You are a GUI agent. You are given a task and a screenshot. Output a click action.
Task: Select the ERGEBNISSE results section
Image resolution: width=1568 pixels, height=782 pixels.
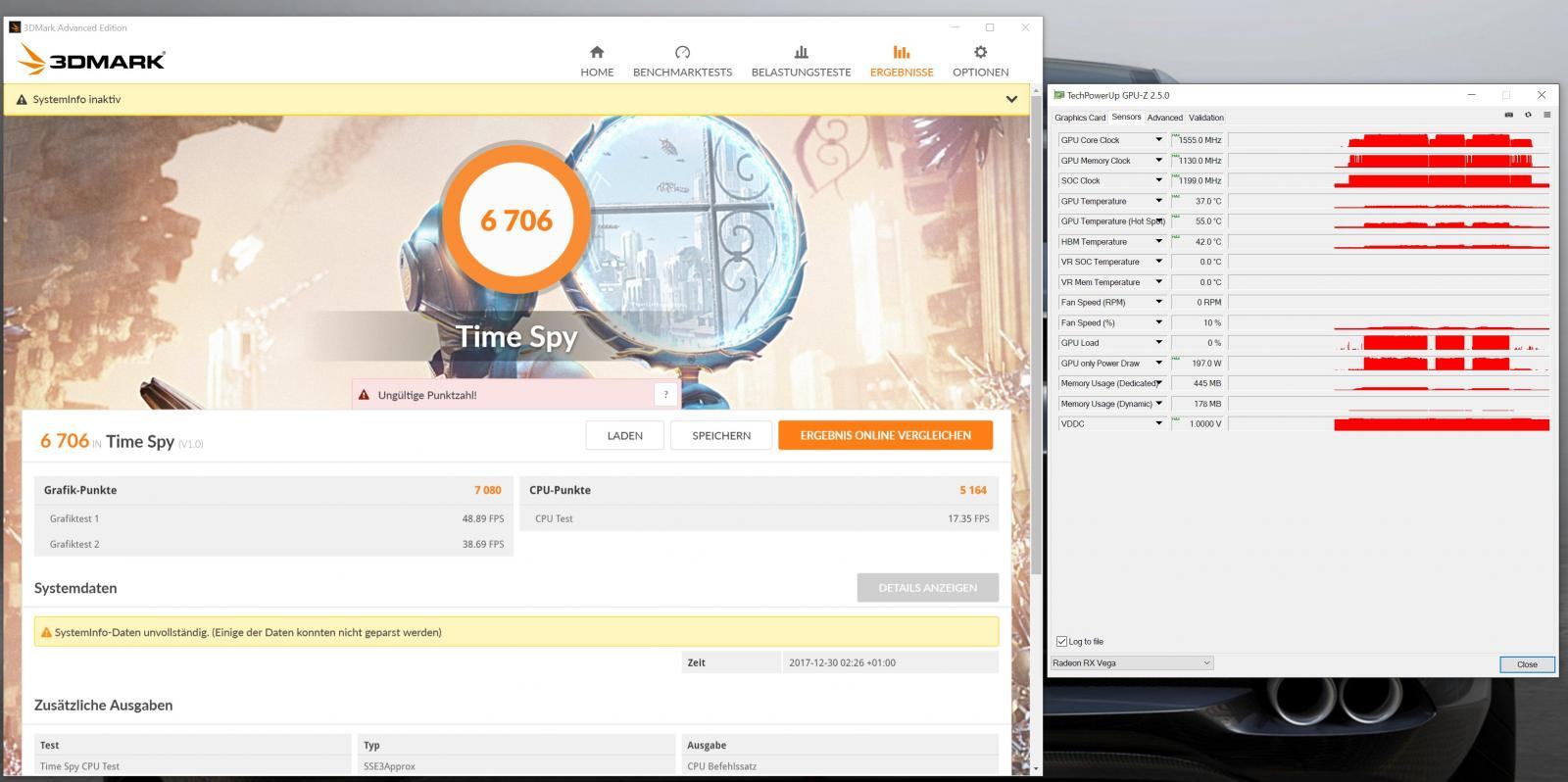902,61
